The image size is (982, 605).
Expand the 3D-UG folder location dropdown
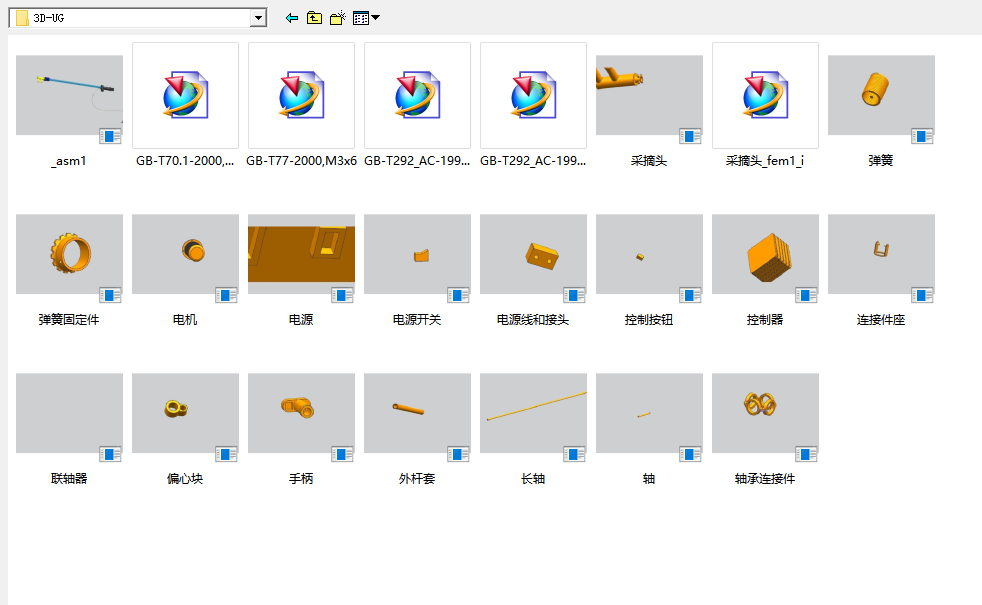click(258, 18)
